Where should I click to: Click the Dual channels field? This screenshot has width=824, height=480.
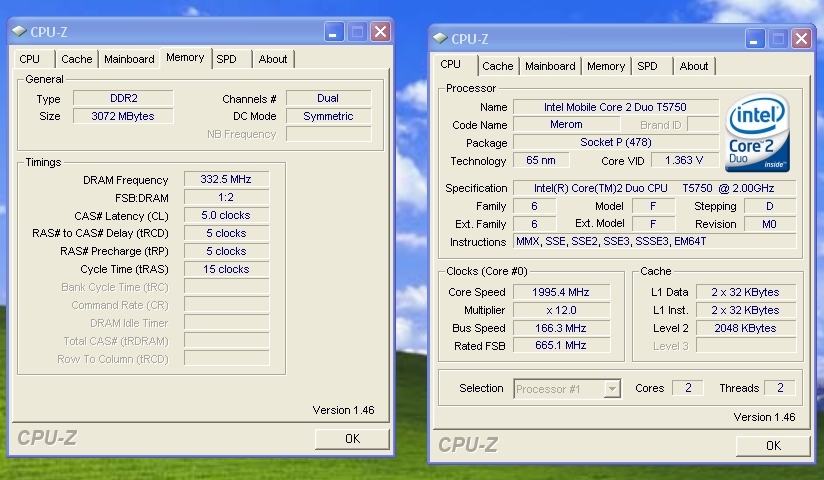328,98
